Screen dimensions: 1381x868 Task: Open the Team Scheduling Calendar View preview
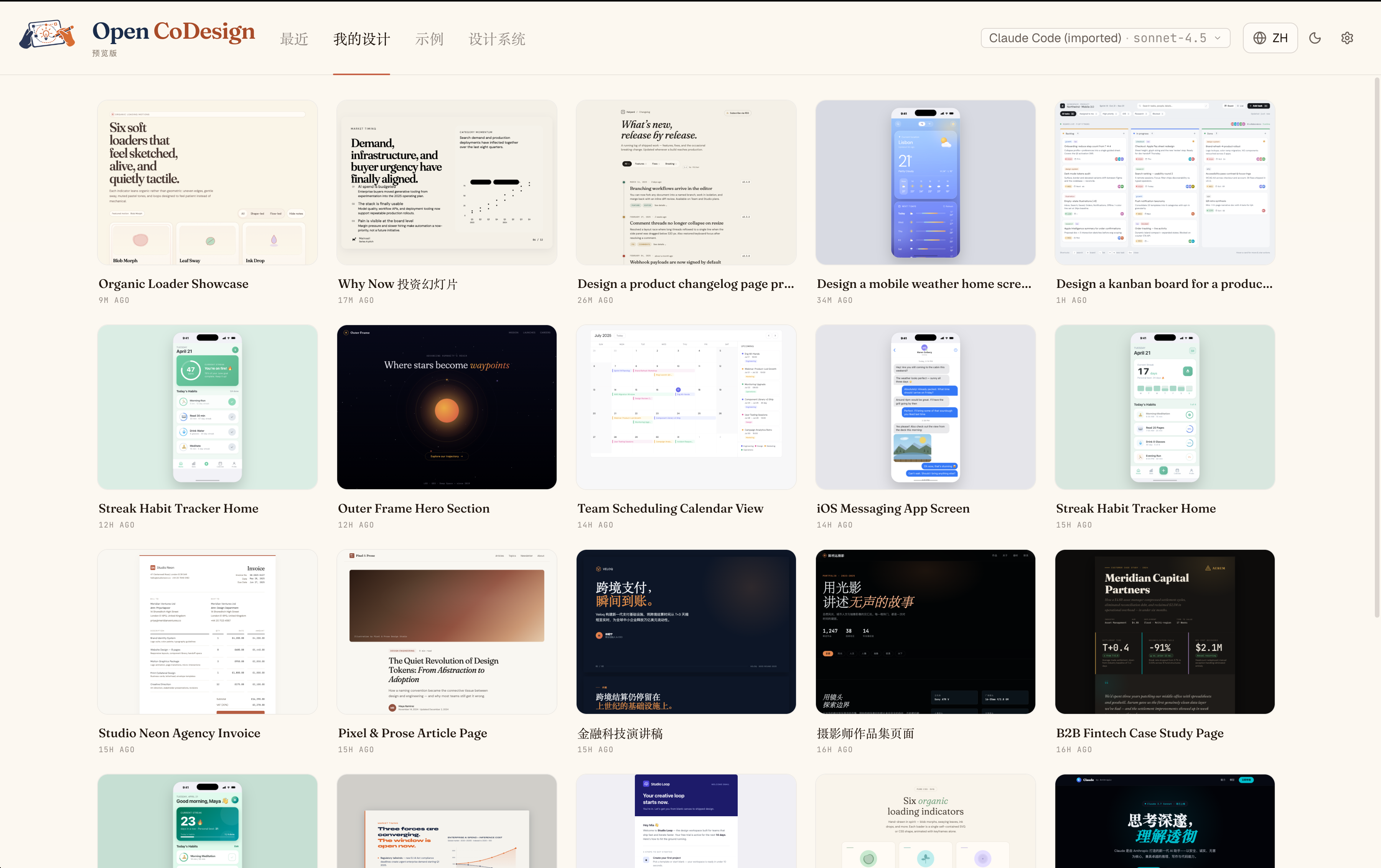(686, 407)
